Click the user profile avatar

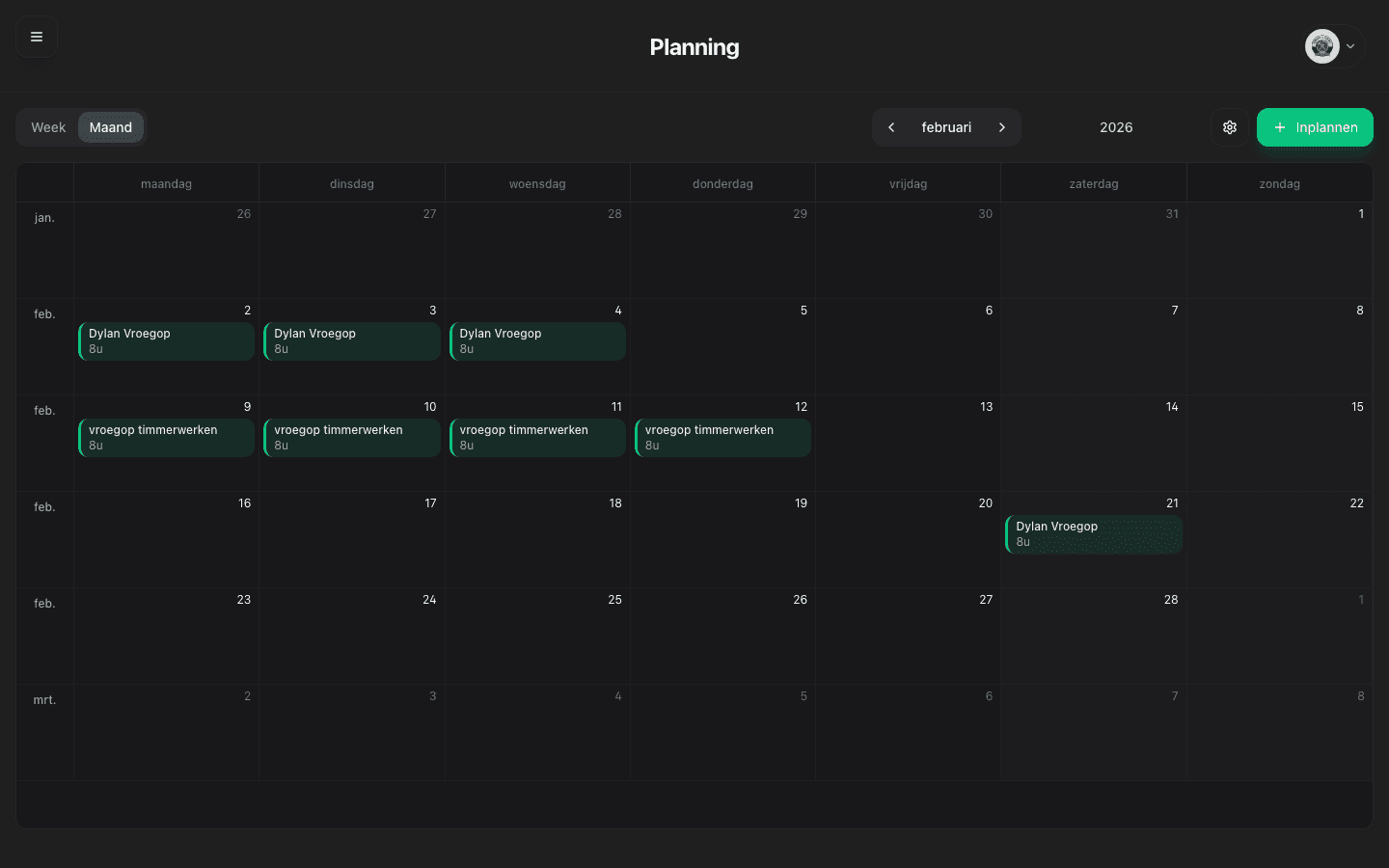coord(1321,46)
